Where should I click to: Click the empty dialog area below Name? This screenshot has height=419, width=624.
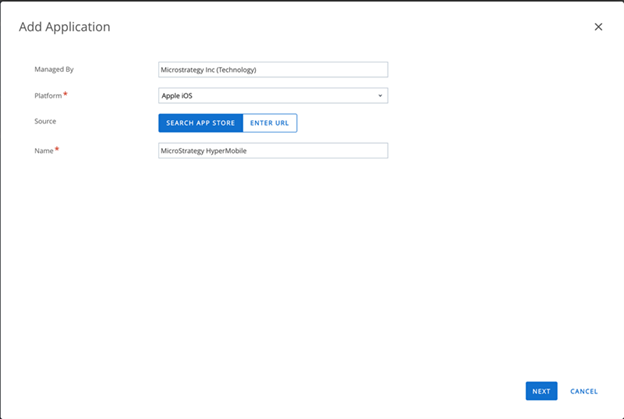coord(300,270)
